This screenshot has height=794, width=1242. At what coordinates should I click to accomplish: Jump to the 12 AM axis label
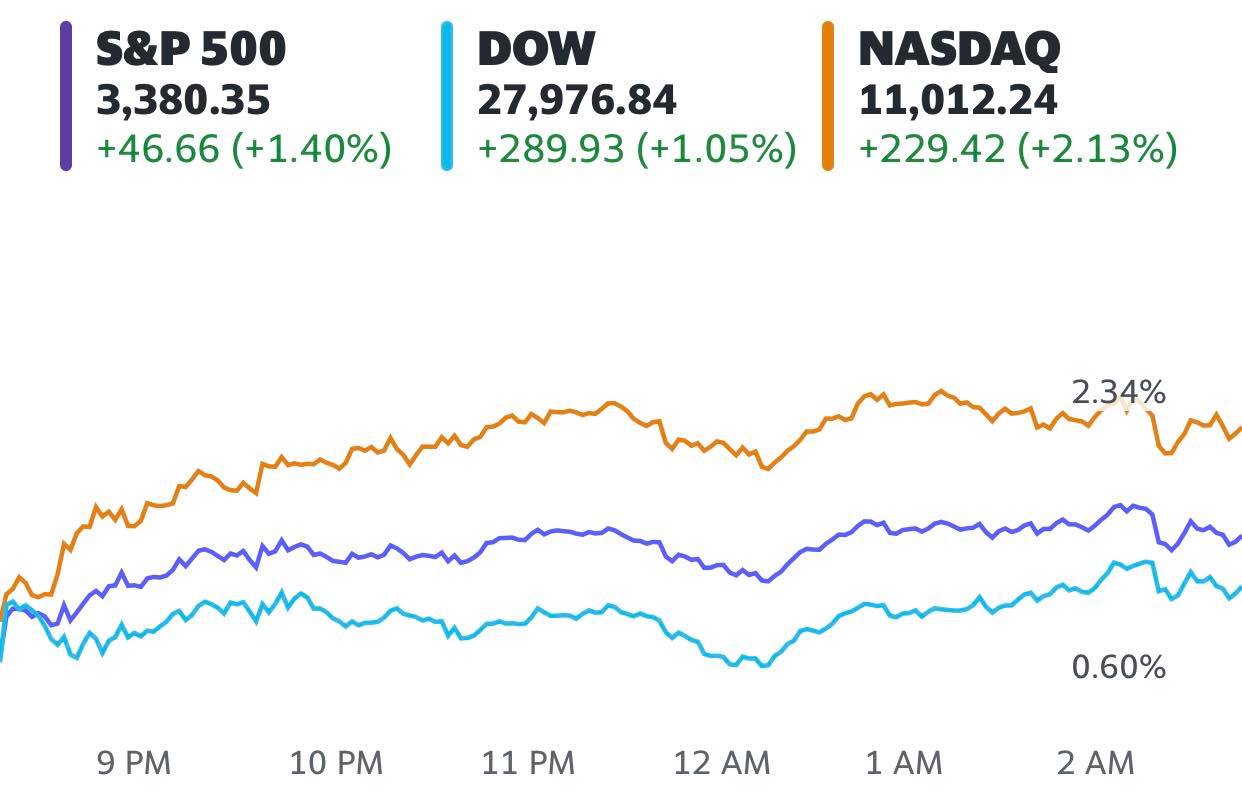point(722,764)
